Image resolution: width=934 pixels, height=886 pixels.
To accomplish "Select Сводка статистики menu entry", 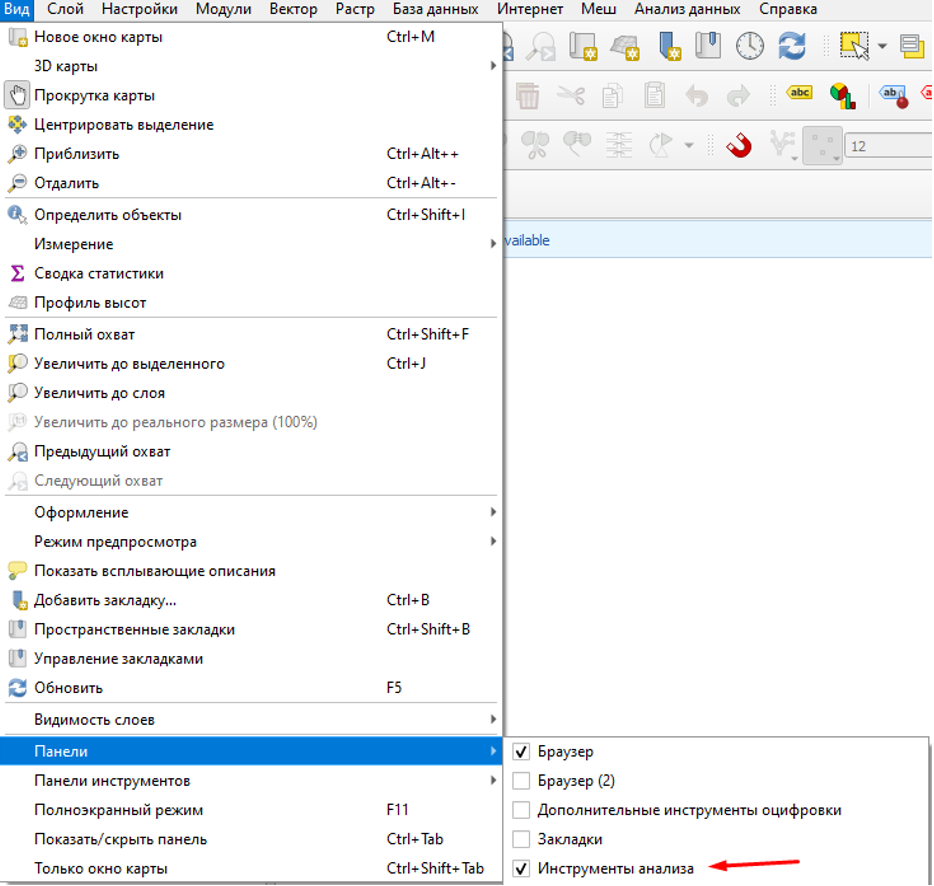I will point(98,273).
